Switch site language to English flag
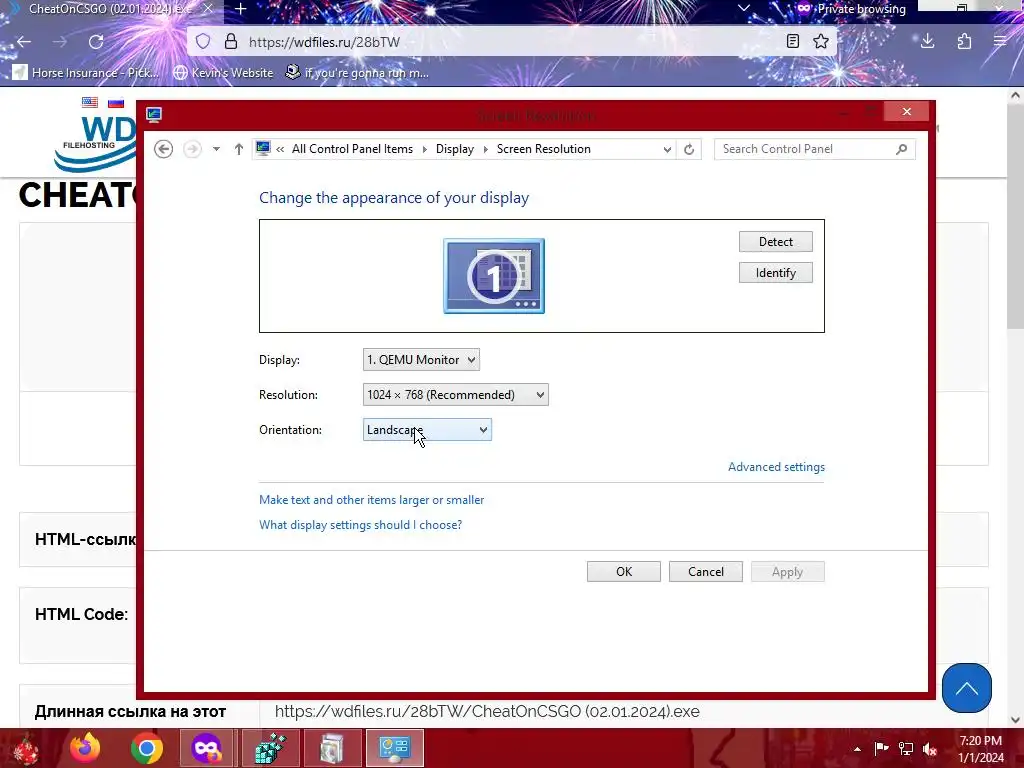 (90, 103)
